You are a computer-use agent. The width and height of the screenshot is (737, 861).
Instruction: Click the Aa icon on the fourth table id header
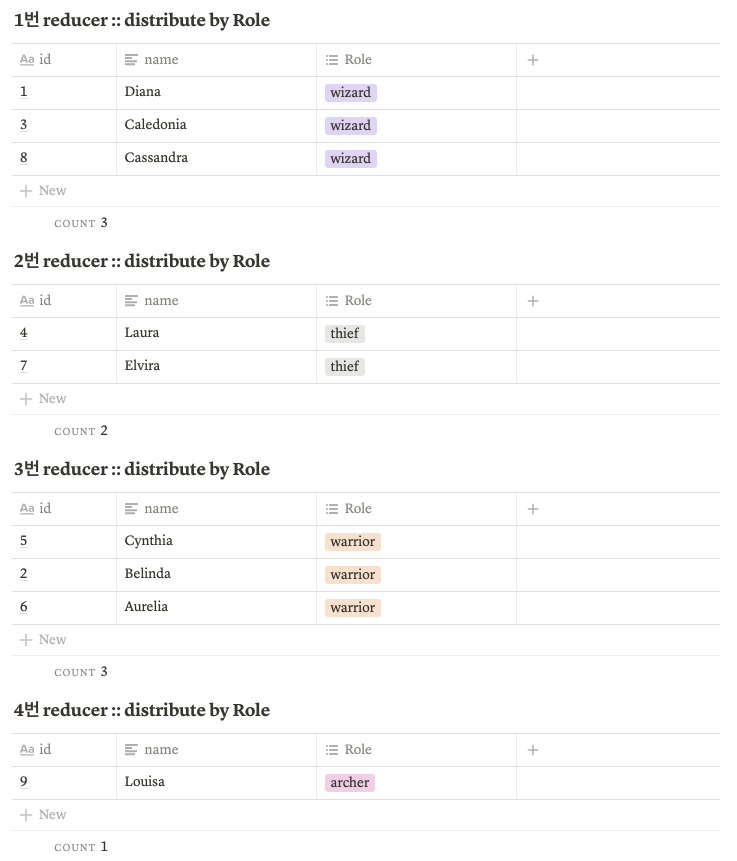pyautogui.click(x=27, y=749)
